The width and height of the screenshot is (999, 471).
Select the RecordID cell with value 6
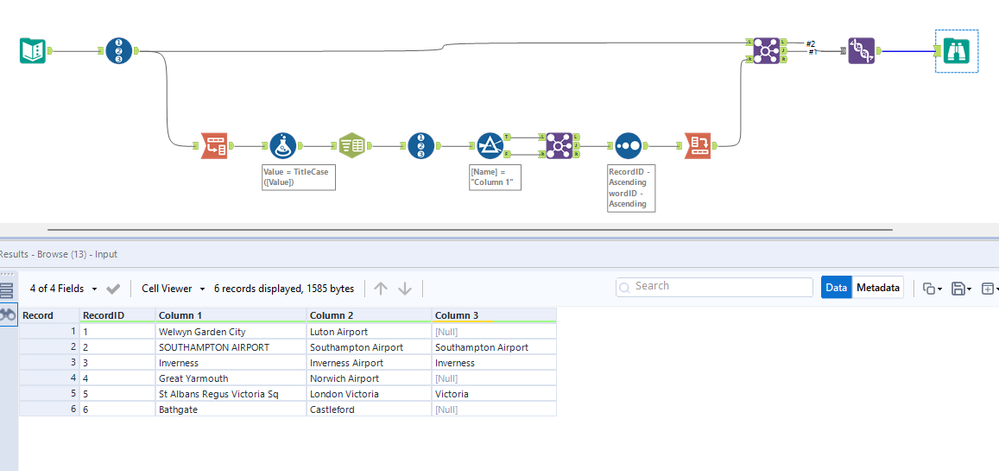pos(117,409)
